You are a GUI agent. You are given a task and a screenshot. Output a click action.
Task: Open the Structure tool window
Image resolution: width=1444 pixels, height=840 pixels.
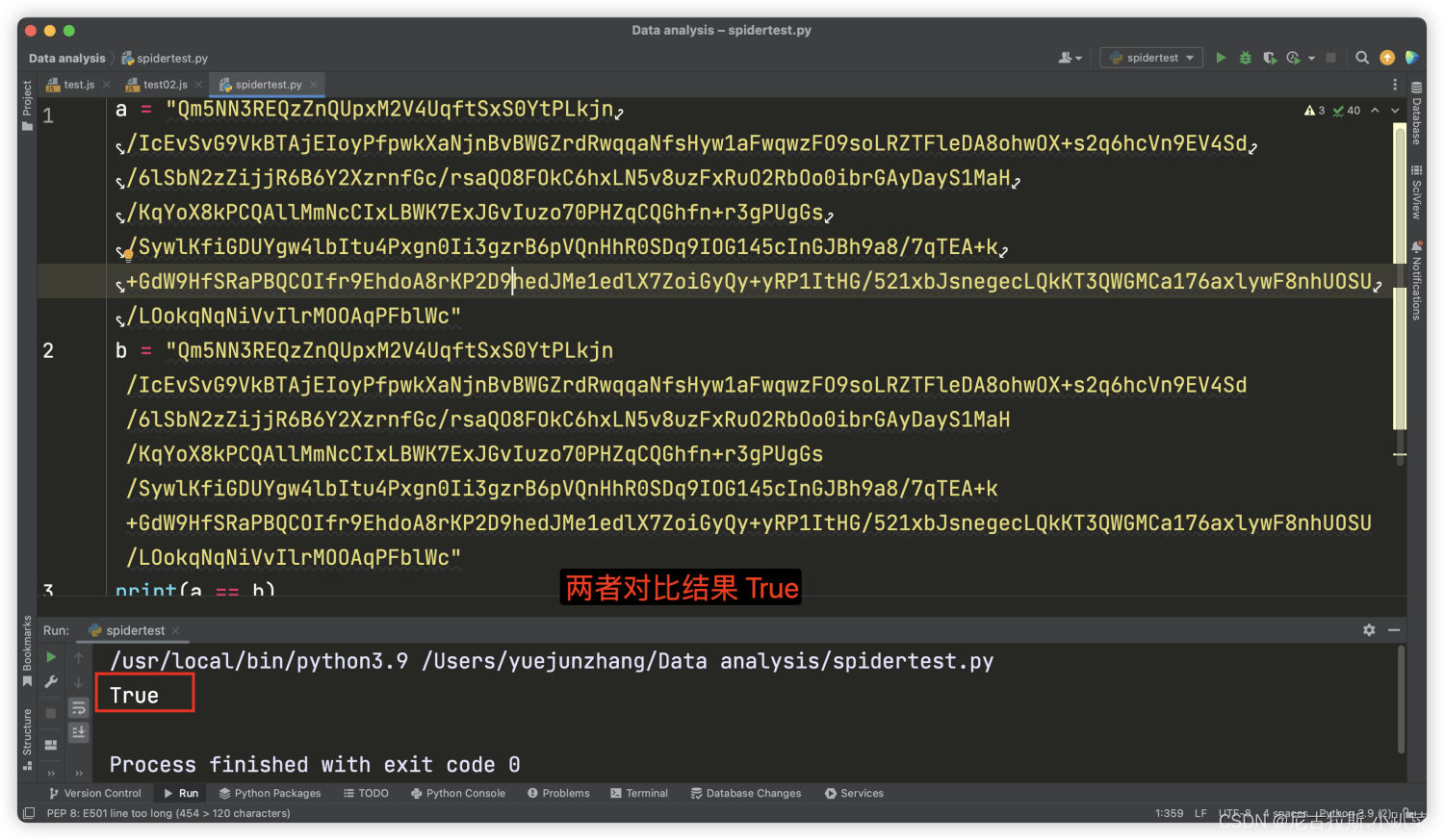(27, 739)
